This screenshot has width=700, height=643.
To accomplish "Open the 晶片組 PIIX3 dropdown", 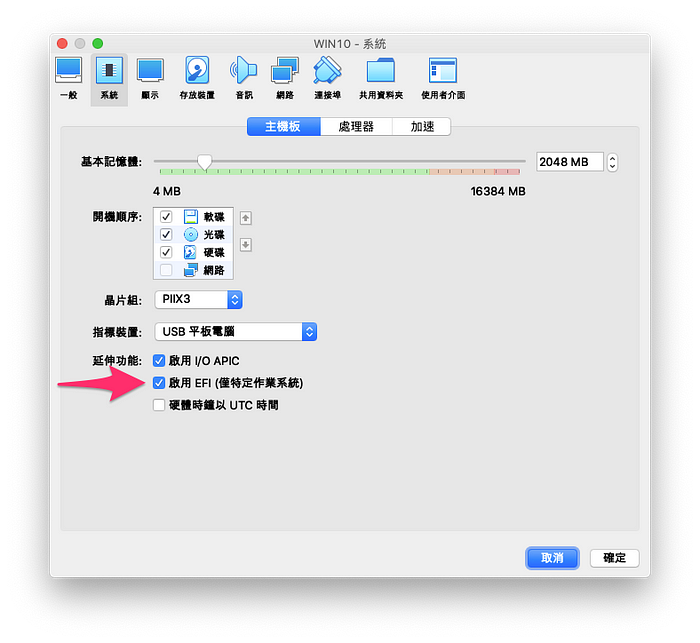I will pos(199,299).
